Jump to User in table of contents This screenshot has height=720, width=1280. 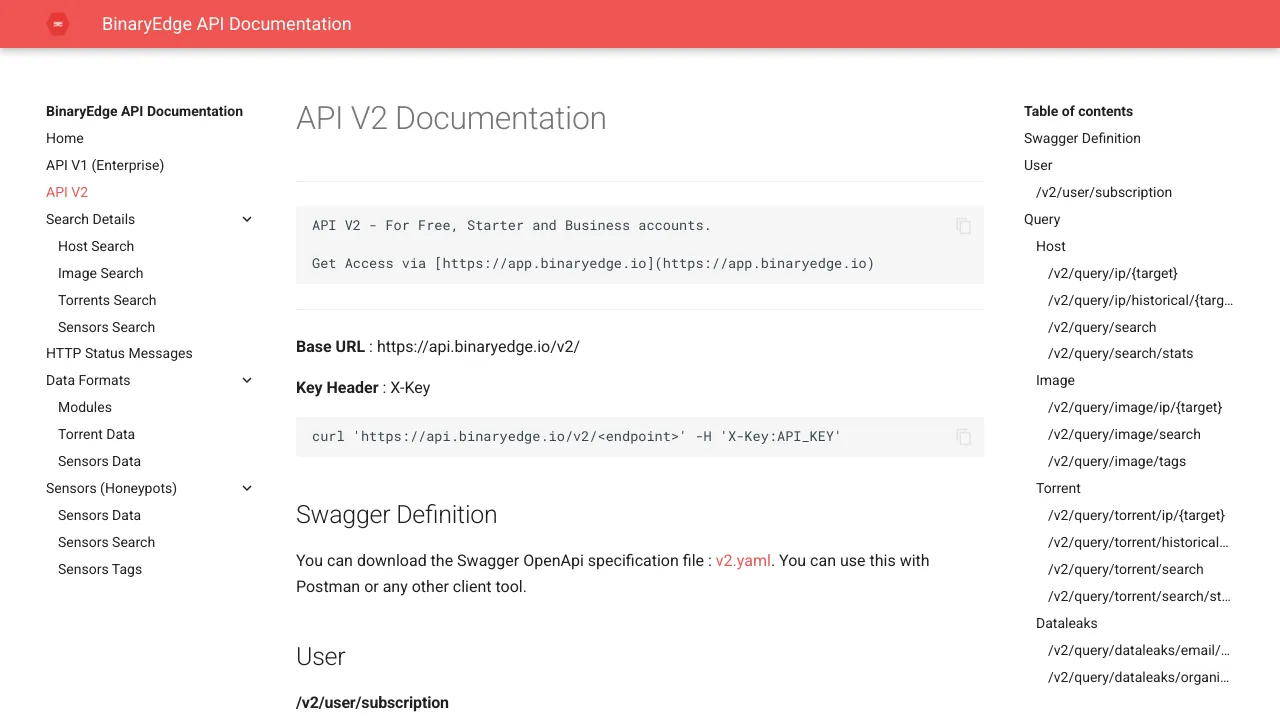pyautogui.click(x=1038, y=165)
